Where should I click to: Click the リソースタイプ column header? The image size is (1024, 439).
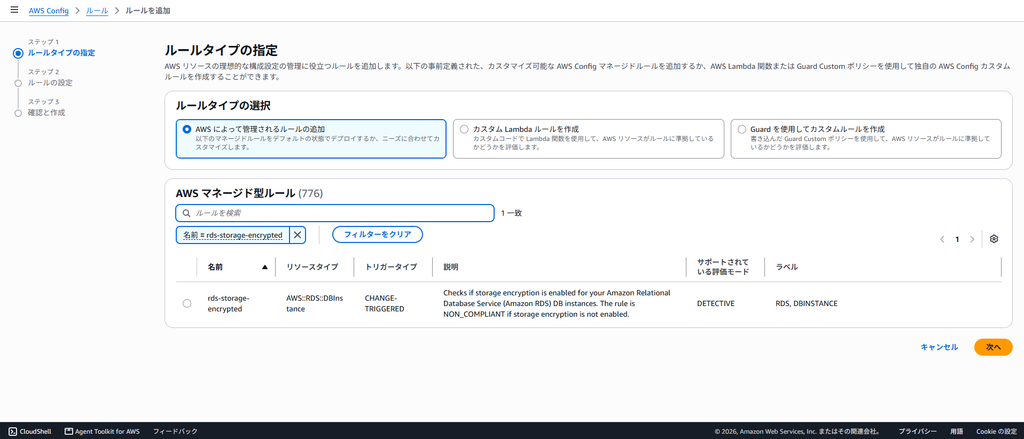click(x=312, y=267)
